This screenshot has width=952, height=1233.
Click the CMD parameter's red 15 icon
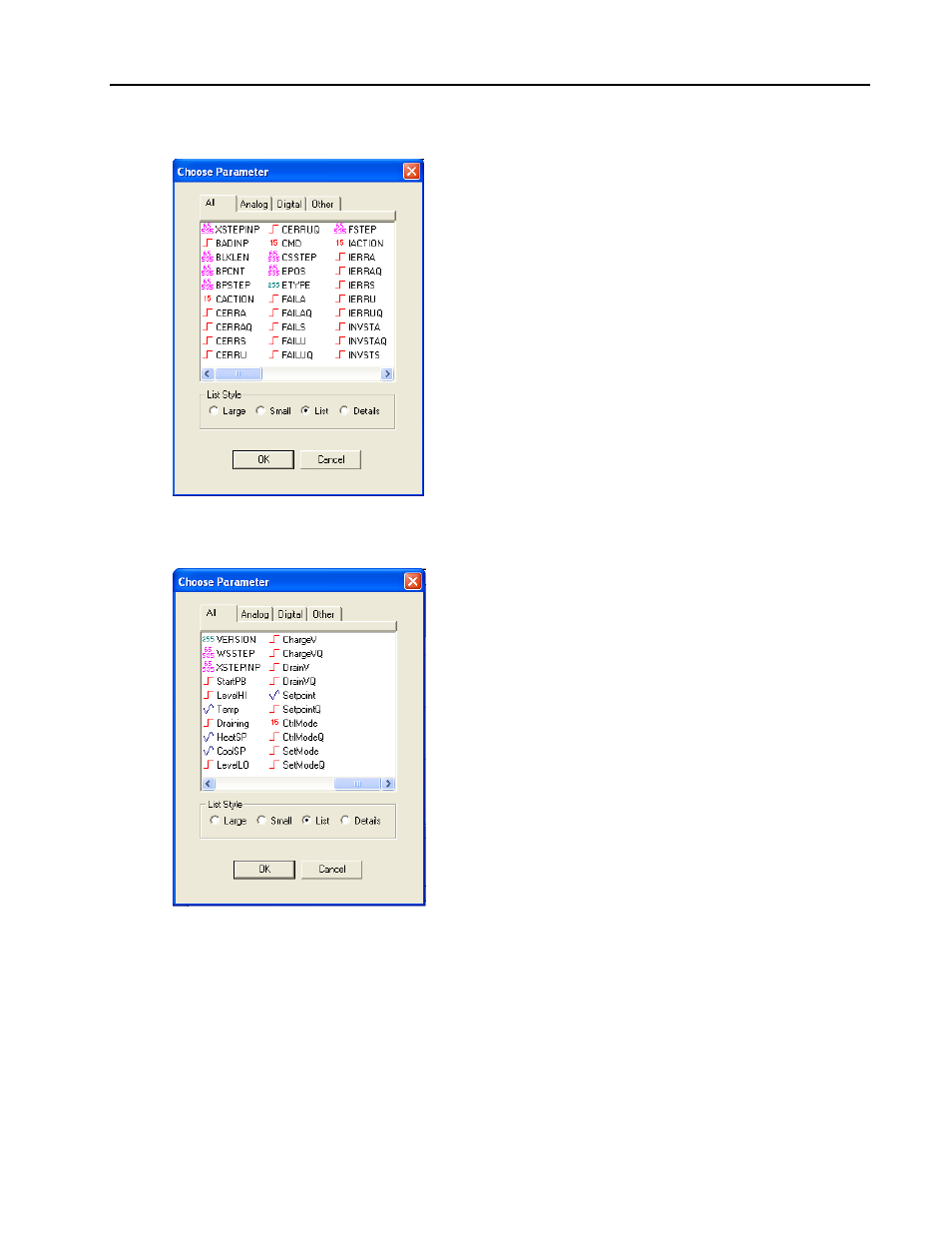273,243
